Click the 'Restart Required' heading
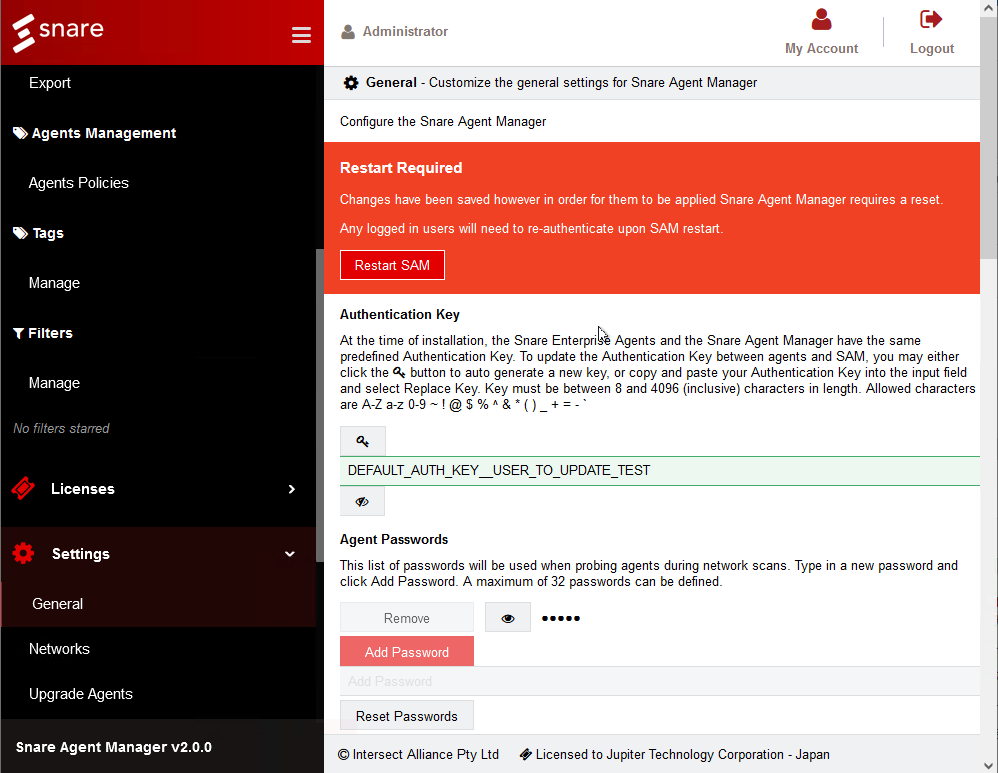The image size is (998, 773). [x=401, y=167]
